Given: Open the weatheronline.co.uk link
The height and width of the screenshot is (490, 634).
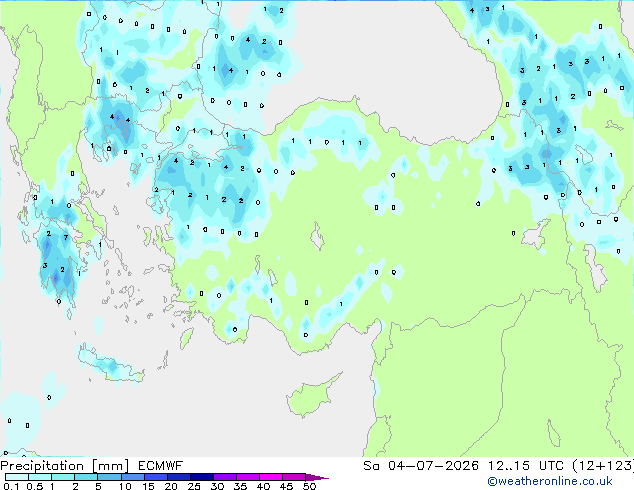Looking at the screenshot, I should [x=550, y=481].
